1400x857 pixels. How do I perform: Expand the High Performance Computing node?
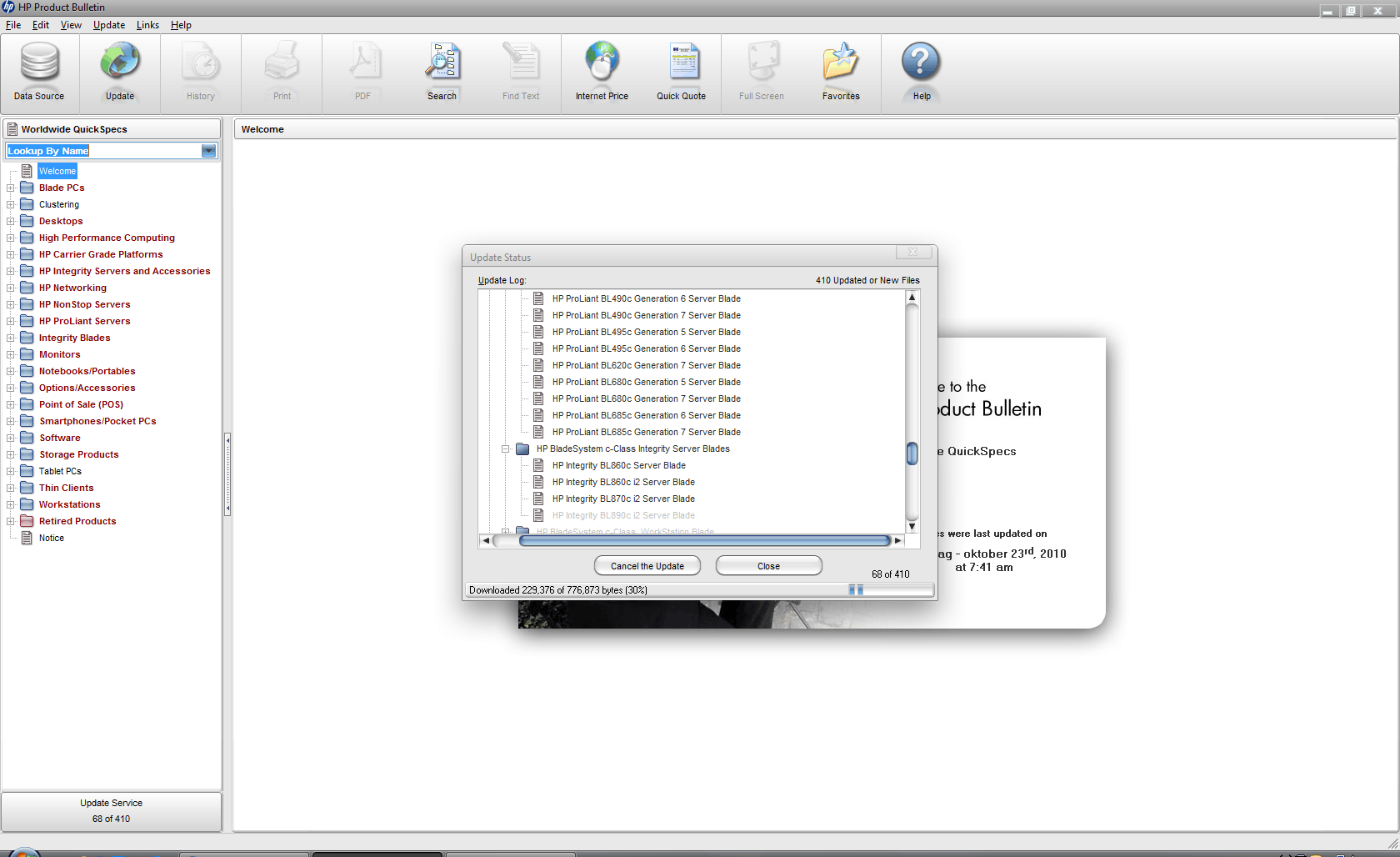click(x=10, y=238)
